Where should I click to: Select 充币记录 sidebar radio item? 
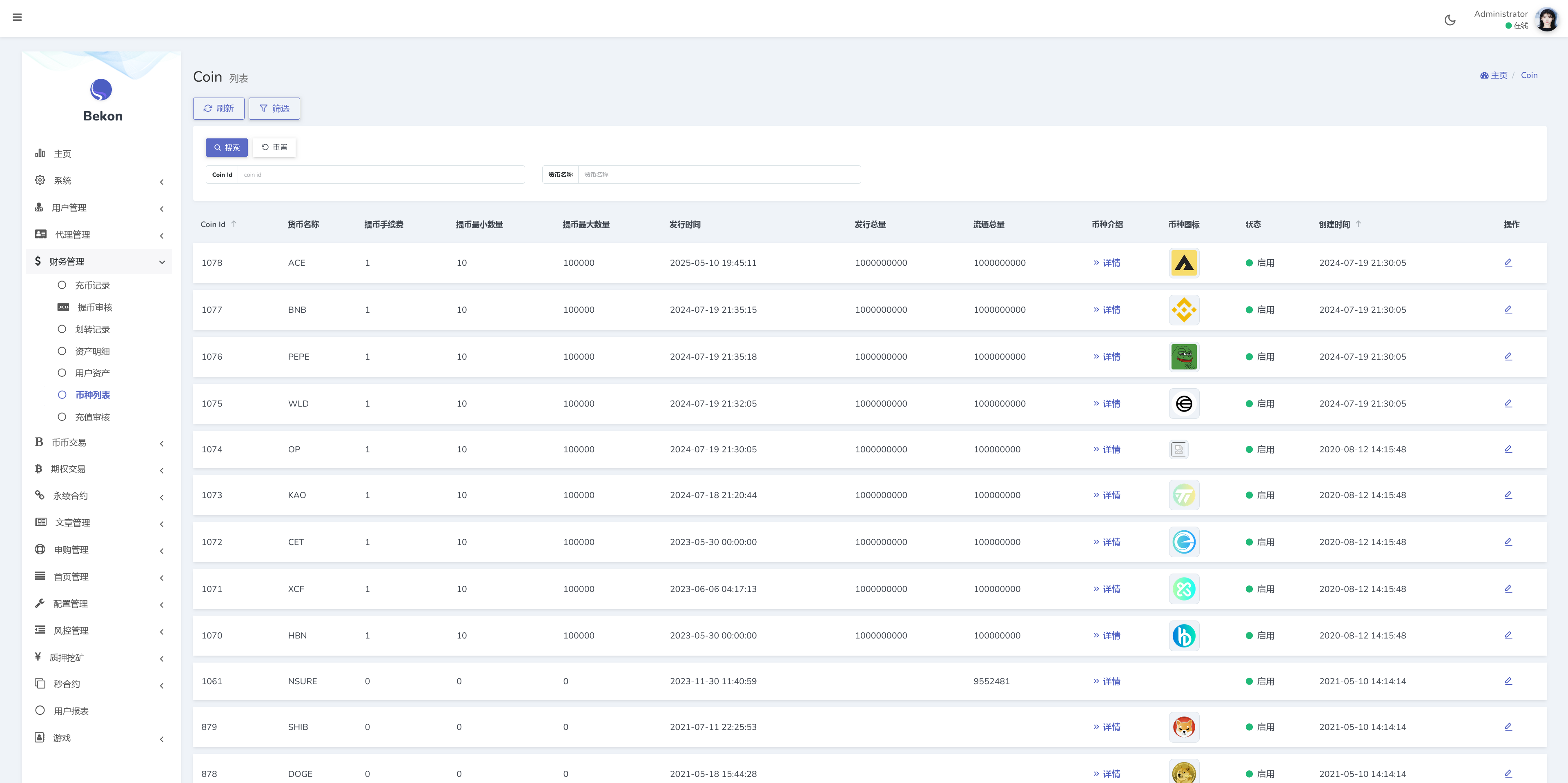point(91,285)
